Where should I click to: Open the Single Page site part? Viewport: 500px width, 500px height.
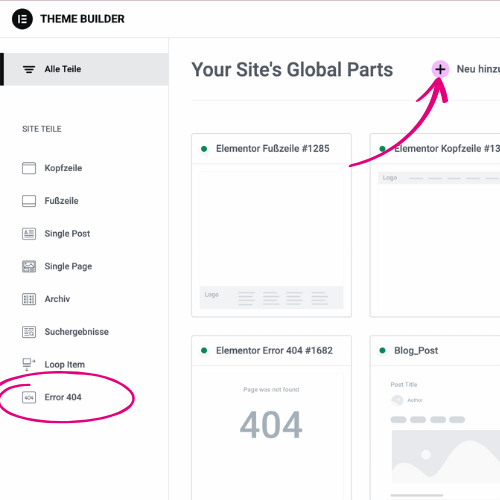pyautogui.click(x=68, y=266)
